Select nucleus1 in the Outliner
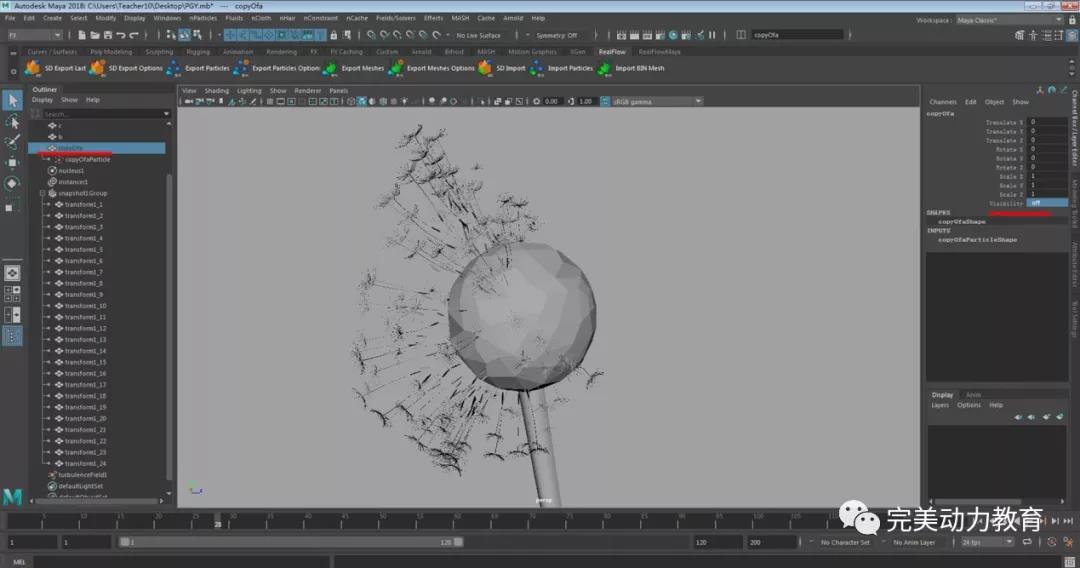Screen dimensions: 1080x568 pos(72,170)
